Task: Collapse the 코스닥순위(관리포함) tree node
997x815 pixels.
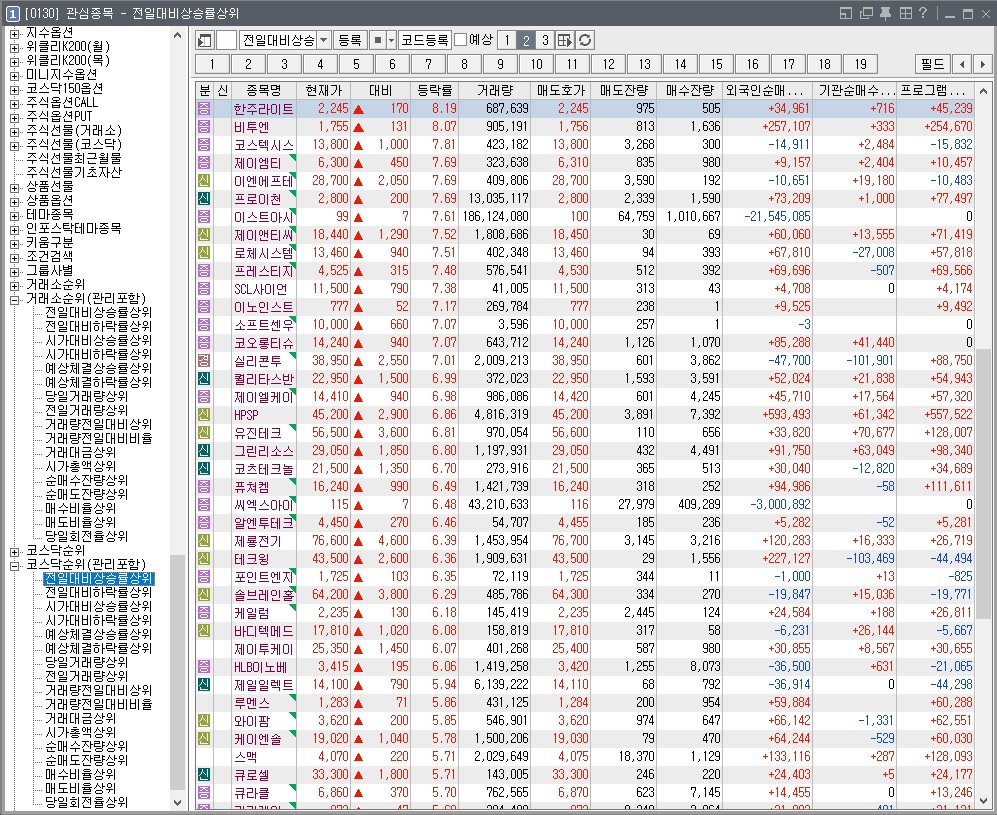Action: coord(14,565)
